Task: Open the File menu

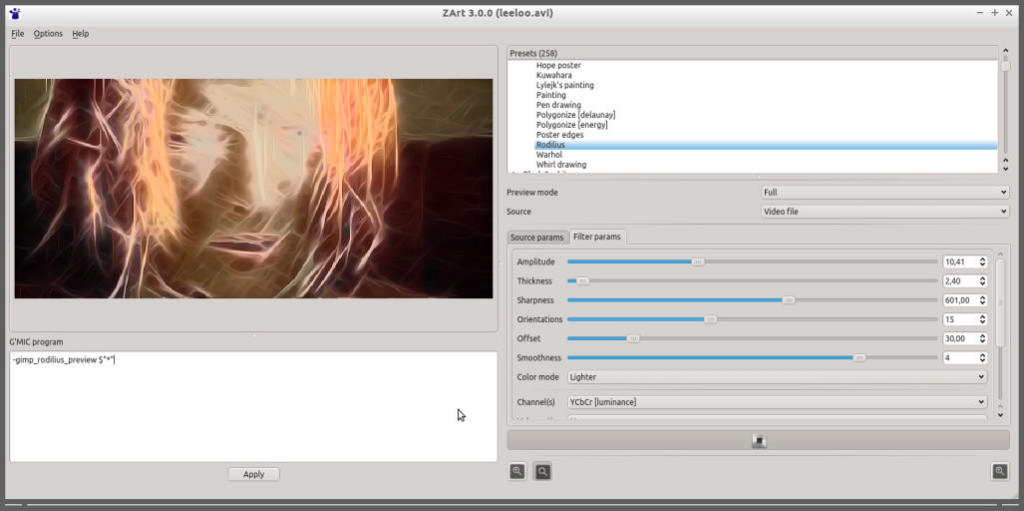Action: pos(18,34)
